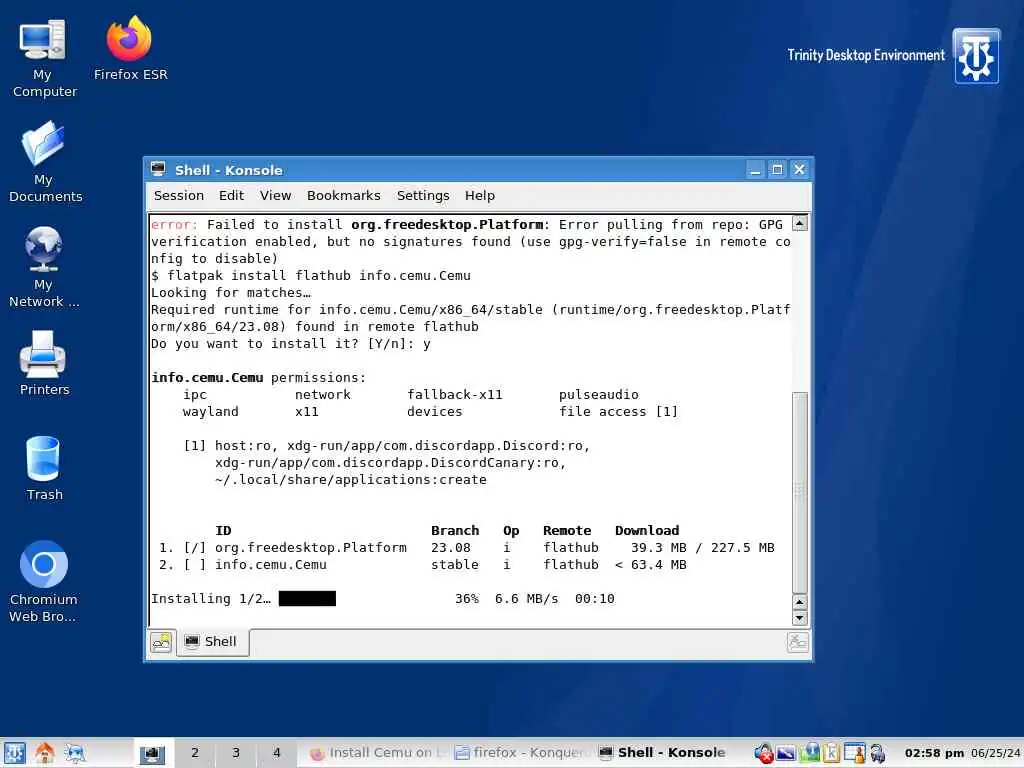The width and height of the screenshot is (1024, 768).
Task: Click the Klipper clipboard tray icon
Action: (831, 753)
